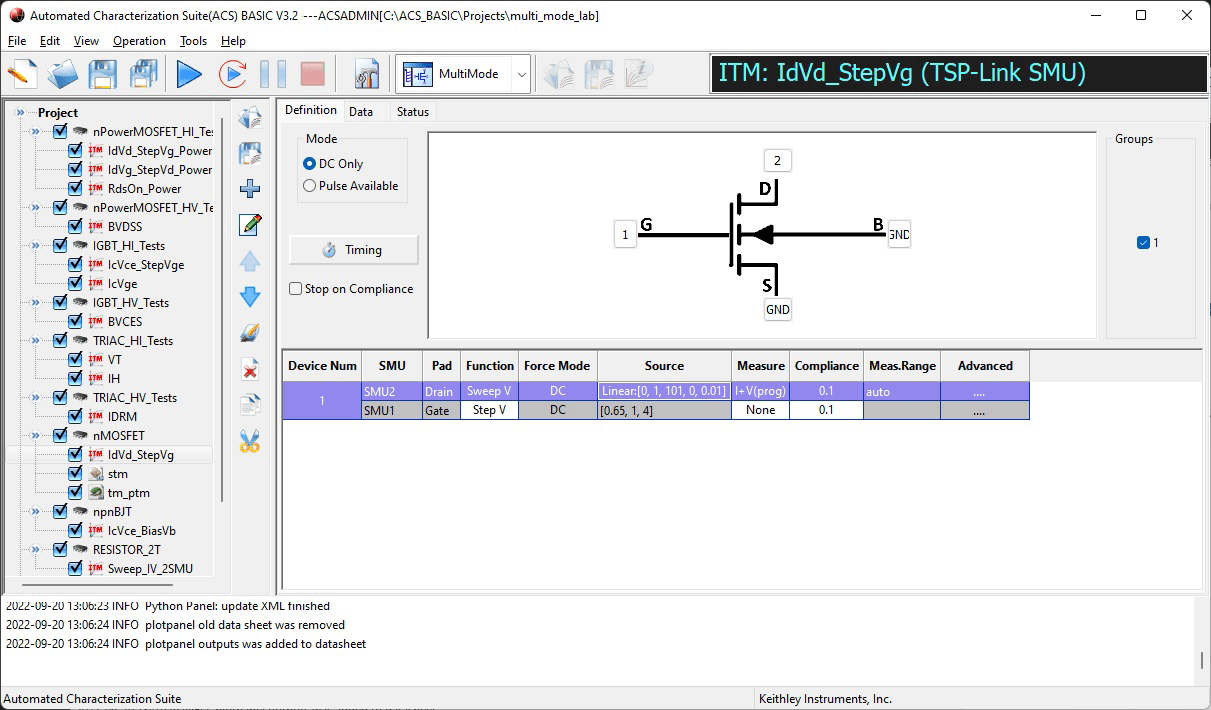Screen dimensions: 1211x710
Task: Open Advanced settings for the SMU2 row
Action: [x=985, y=392]
